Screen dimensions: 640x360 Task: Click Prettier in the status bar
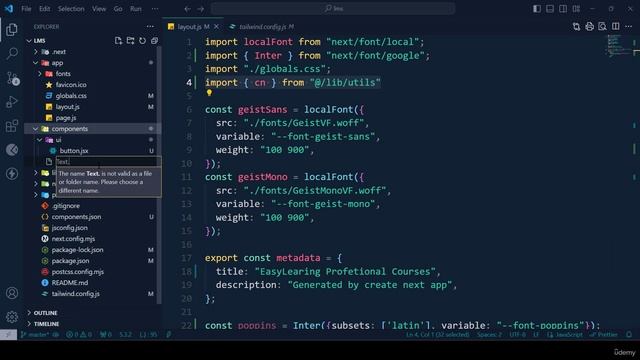604,334
